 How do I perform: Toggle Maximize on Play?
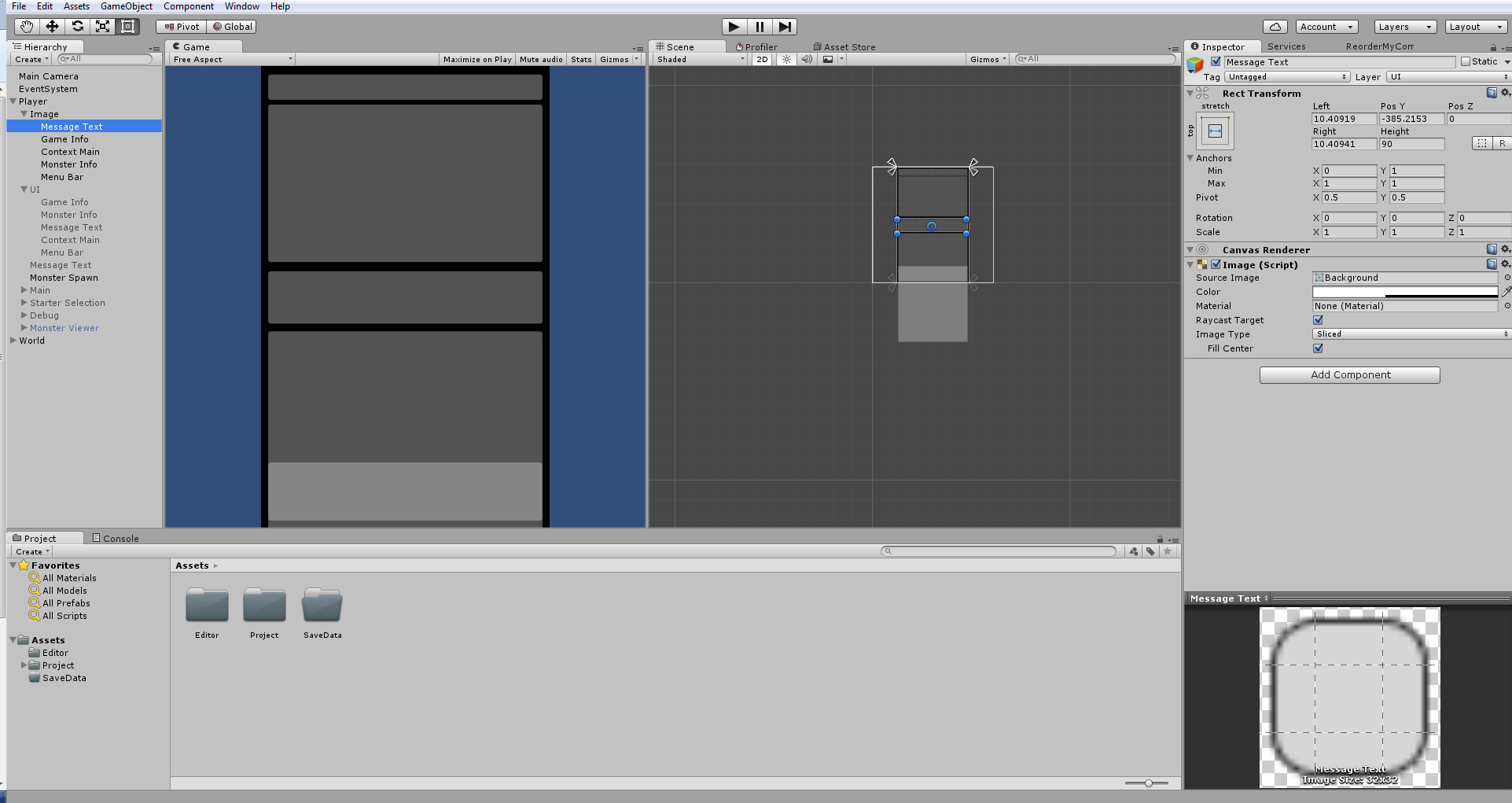point(477,59)
